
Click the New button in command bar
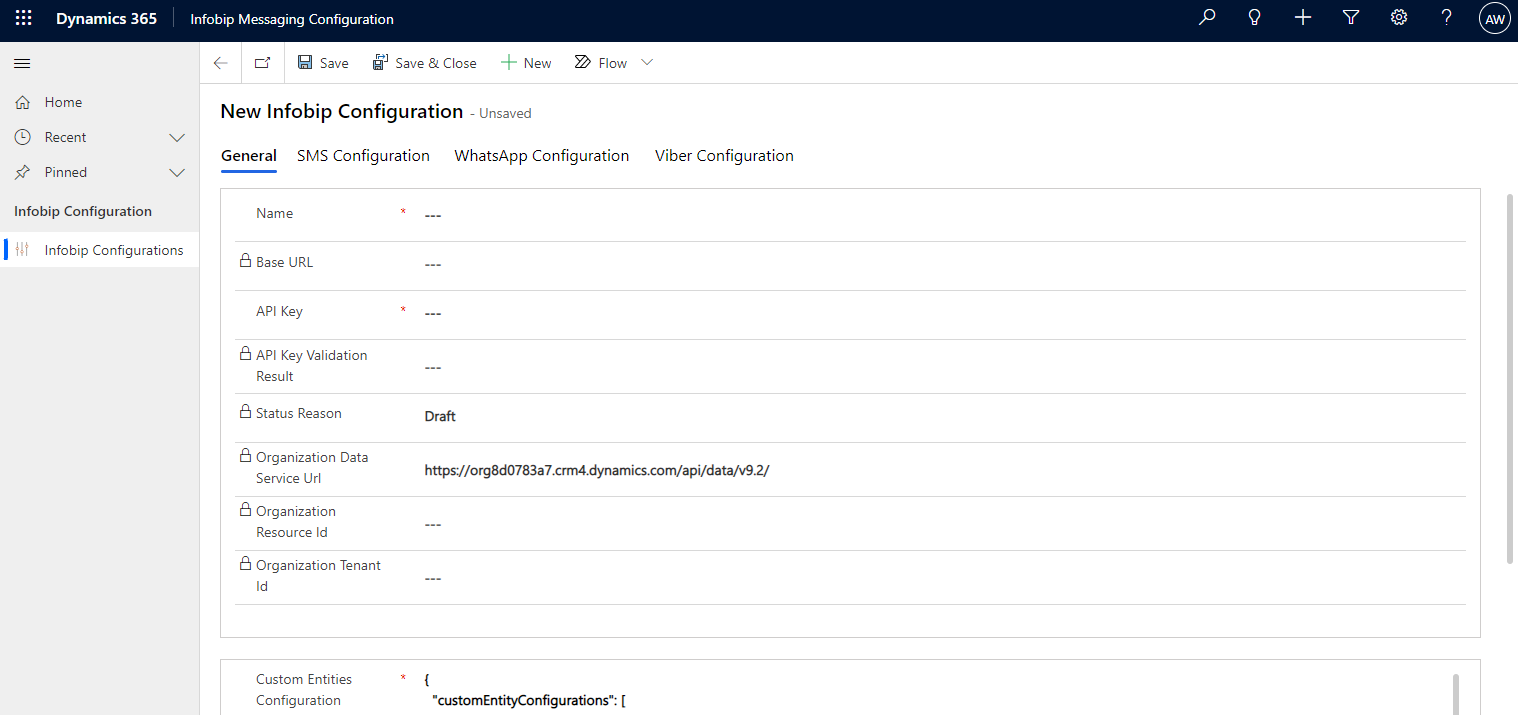(x=526, y=63)
